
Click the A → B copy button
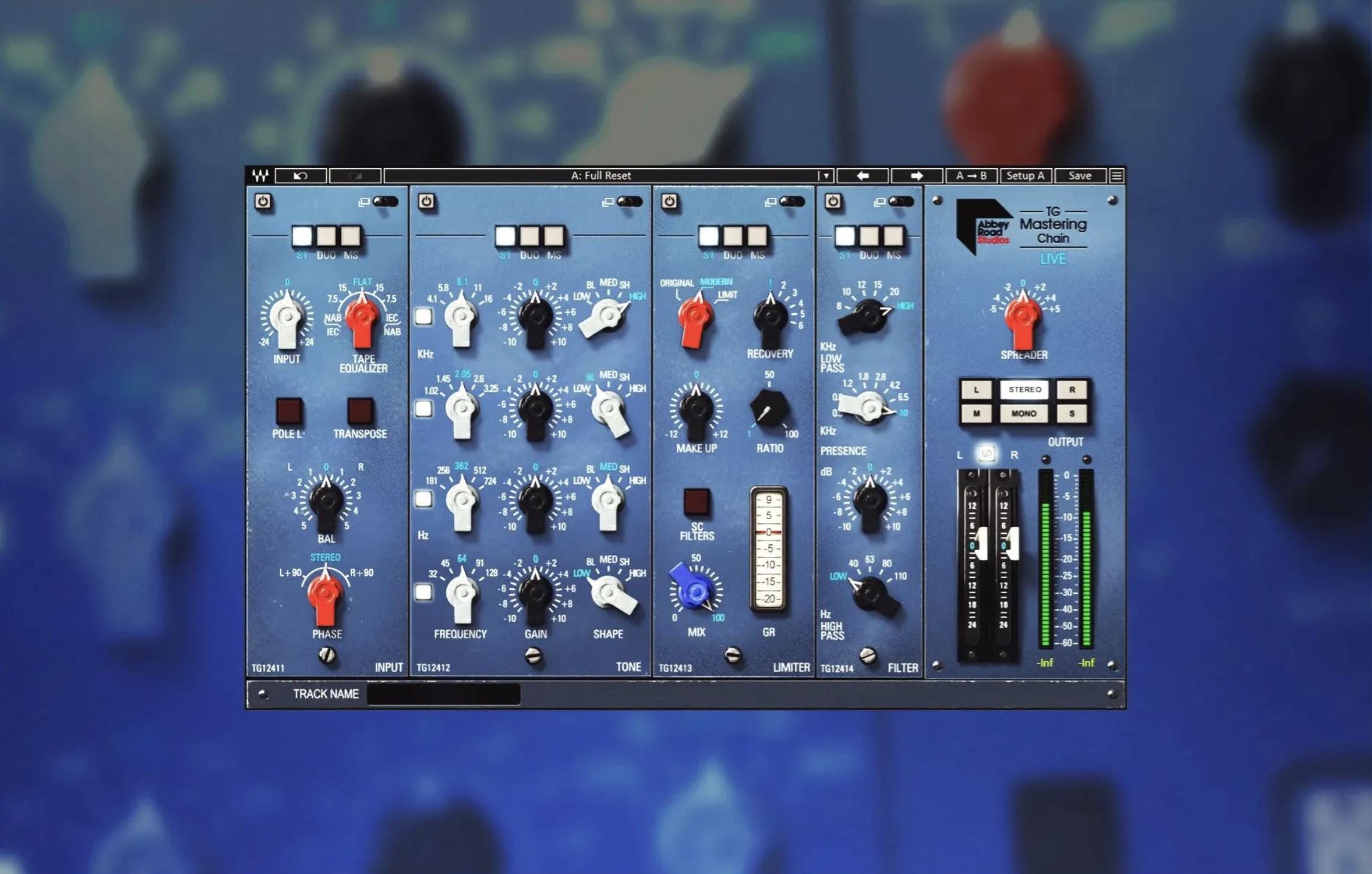971,175
